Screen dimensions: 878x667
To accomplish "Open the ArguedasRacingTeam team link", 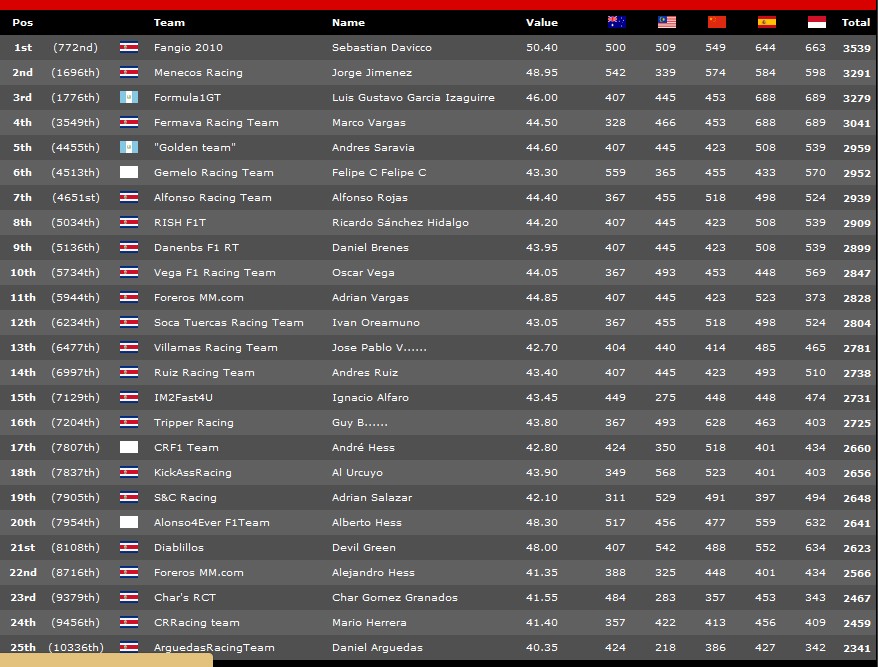I will click(214, 647).
